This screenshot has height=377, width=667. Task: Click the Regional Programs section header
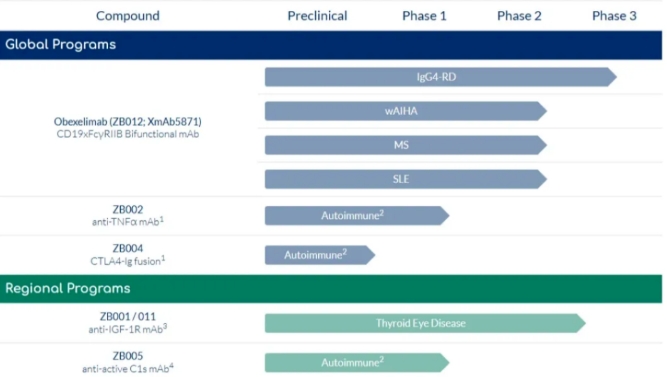pyautogui.click(x=331, y=288)
